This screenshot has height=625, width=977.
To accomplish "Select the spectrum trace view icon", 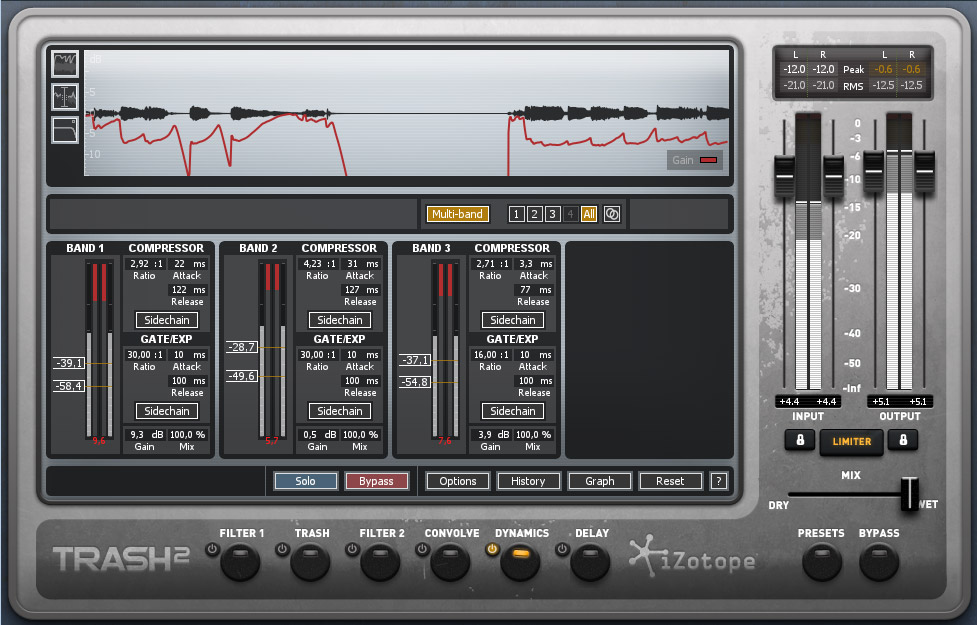I will tap(63, 97).
